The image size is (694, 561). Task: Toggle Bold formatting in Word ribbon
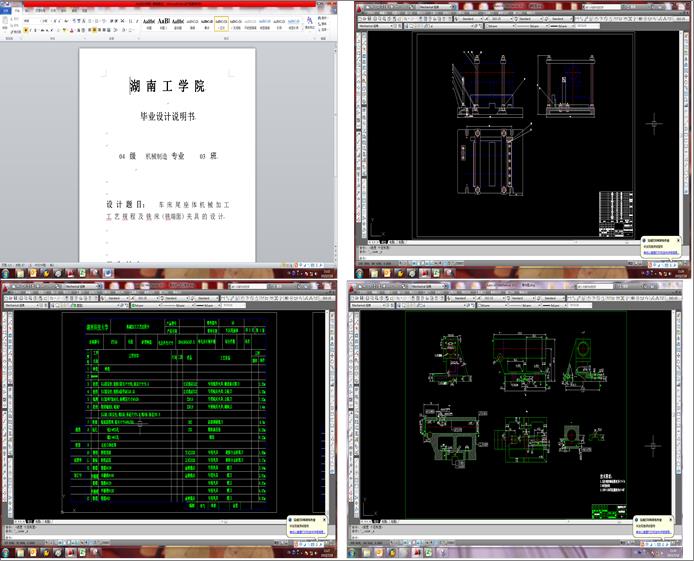pyautogui.click(x=26, y=30)
